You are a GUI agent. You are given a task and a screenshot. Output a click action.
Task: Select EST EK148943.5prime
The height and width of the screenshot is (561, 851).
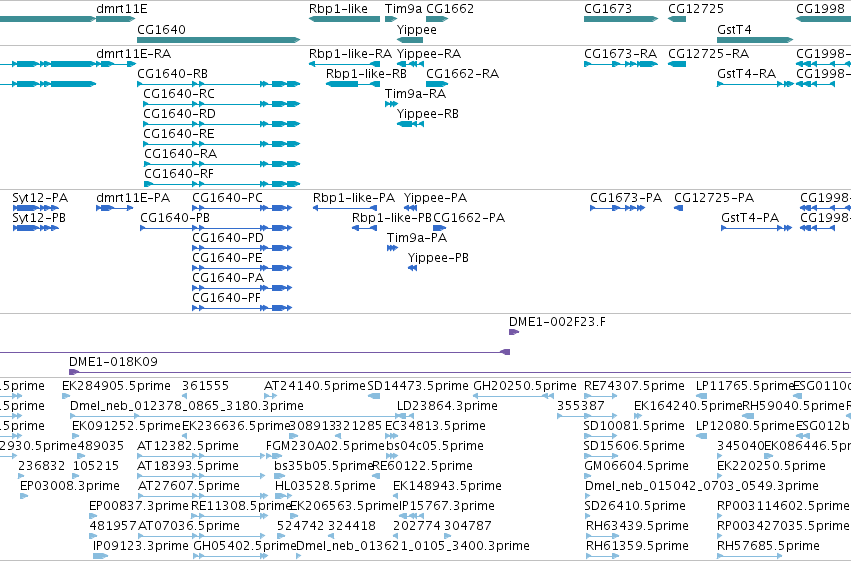[447, 486]
